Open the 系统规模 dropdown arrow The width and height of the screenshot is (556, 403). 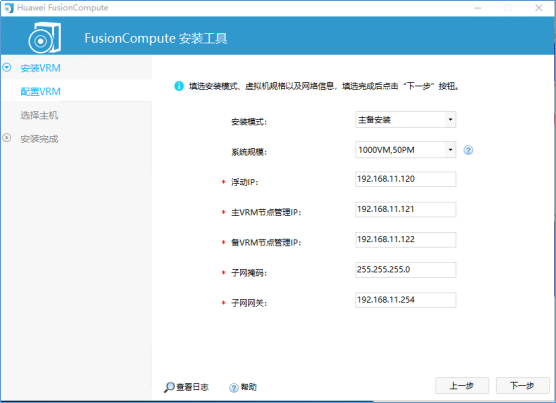tap(450, 150)
